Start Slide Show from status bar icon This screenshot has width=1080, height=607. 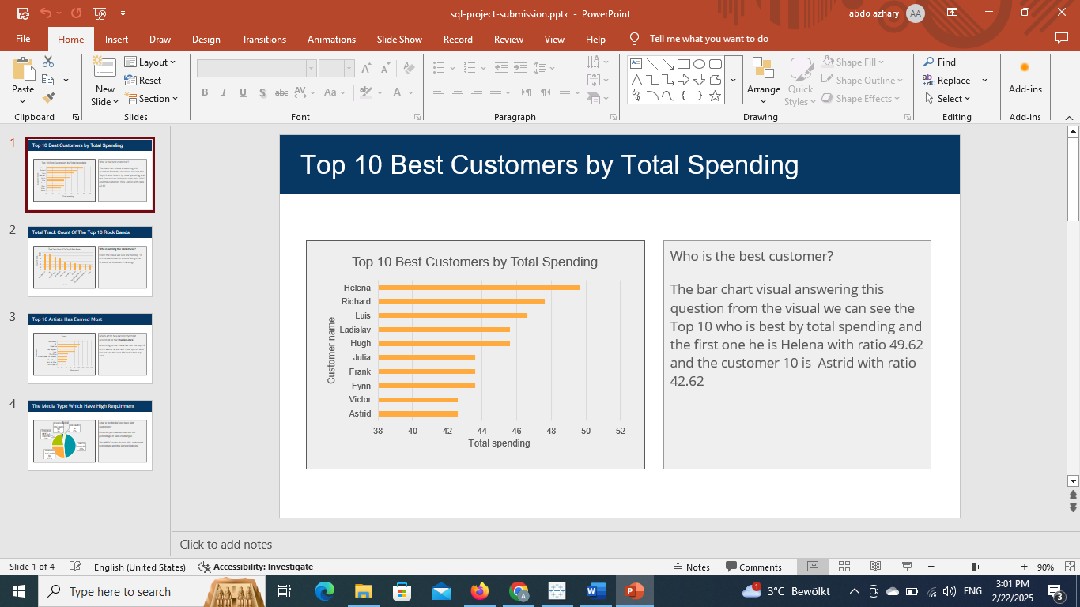coord(907,567)
